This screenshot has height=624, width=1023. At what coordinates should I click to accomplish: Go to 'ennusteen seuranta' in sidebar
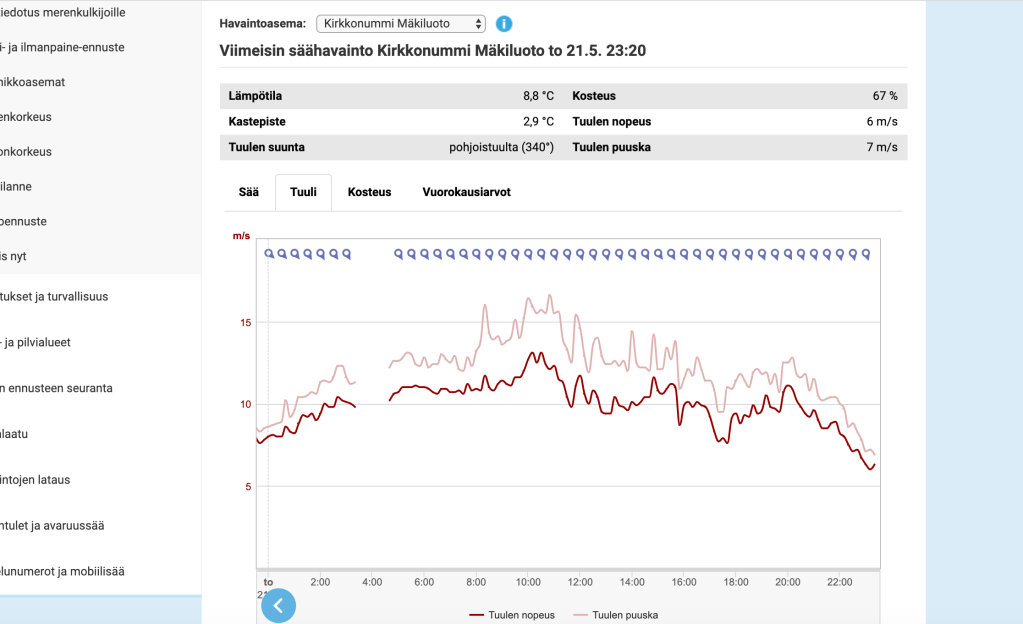coord(56,388)
